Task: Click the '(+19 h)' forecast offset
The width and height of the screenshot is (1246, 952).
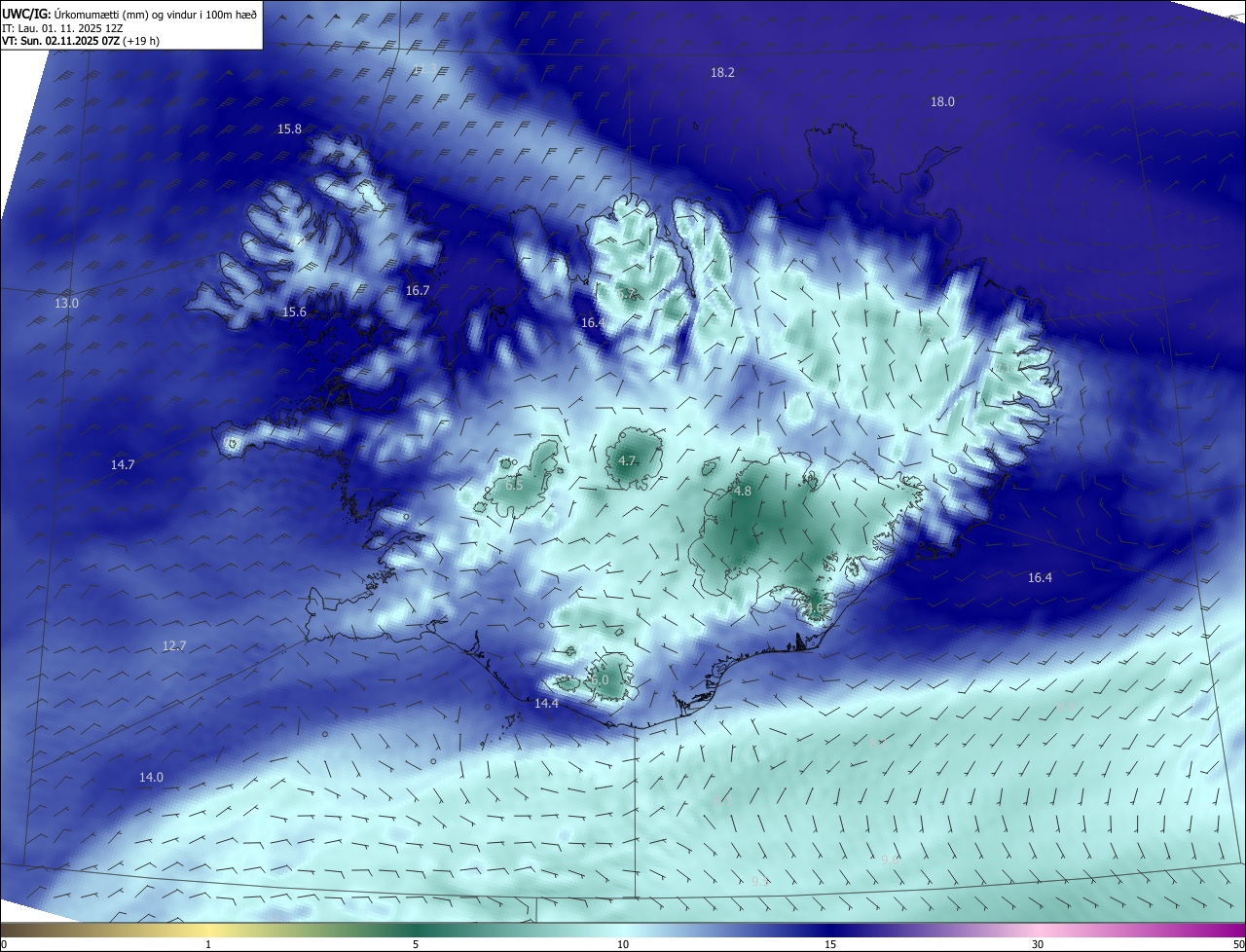Action: 141,41
